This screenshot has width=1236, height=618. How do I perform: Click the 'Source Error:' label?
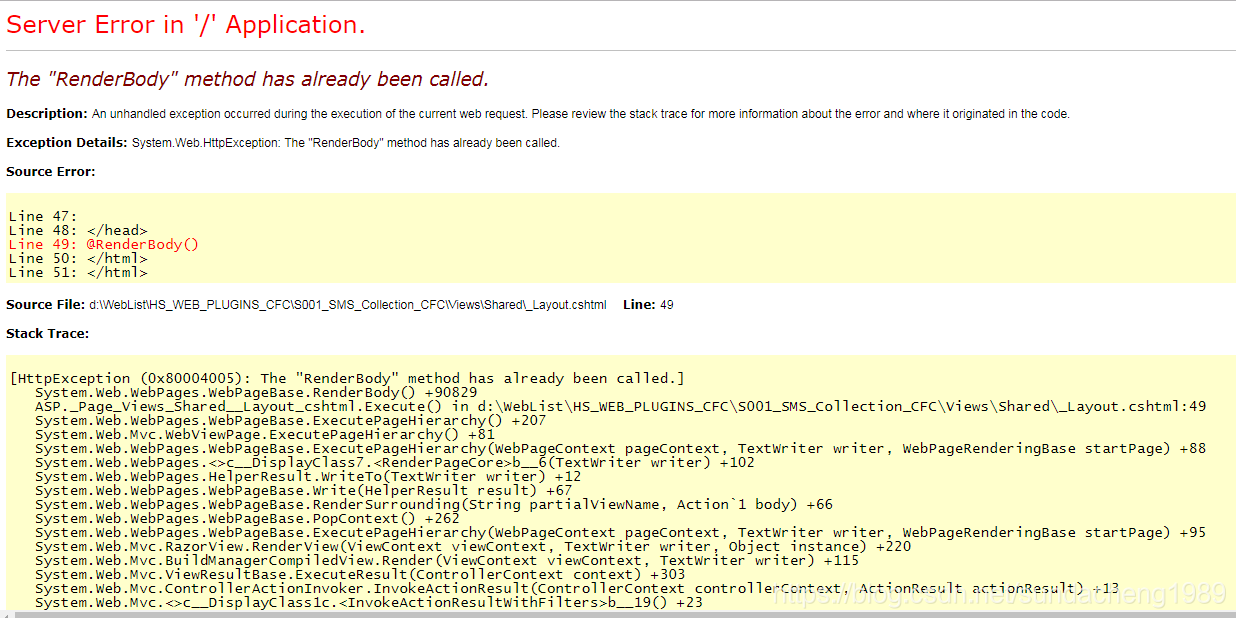(x=51, y=172)
